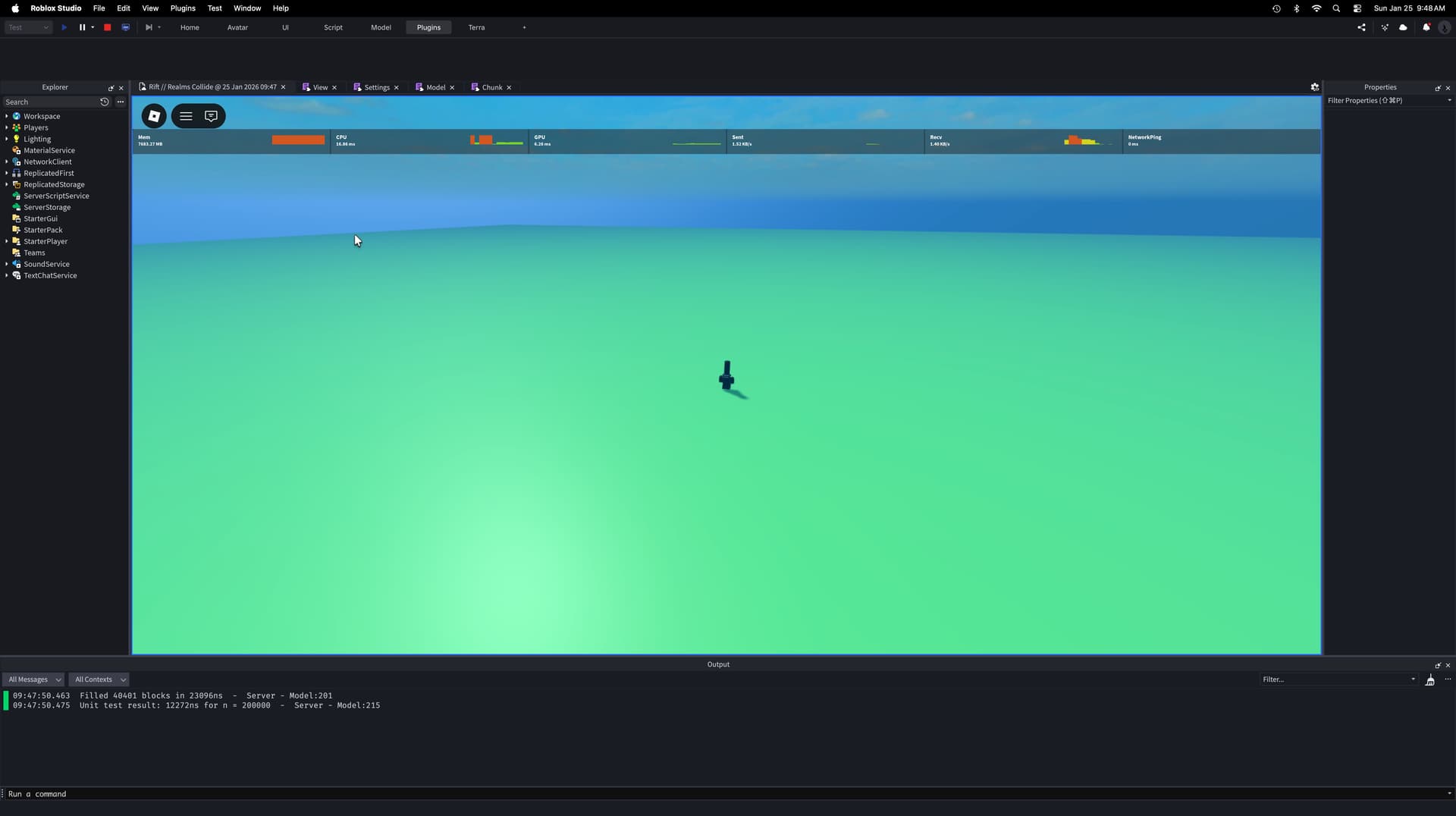Open the command bar history dropdown
1456x816 pixels.
tap(1449, 794)
